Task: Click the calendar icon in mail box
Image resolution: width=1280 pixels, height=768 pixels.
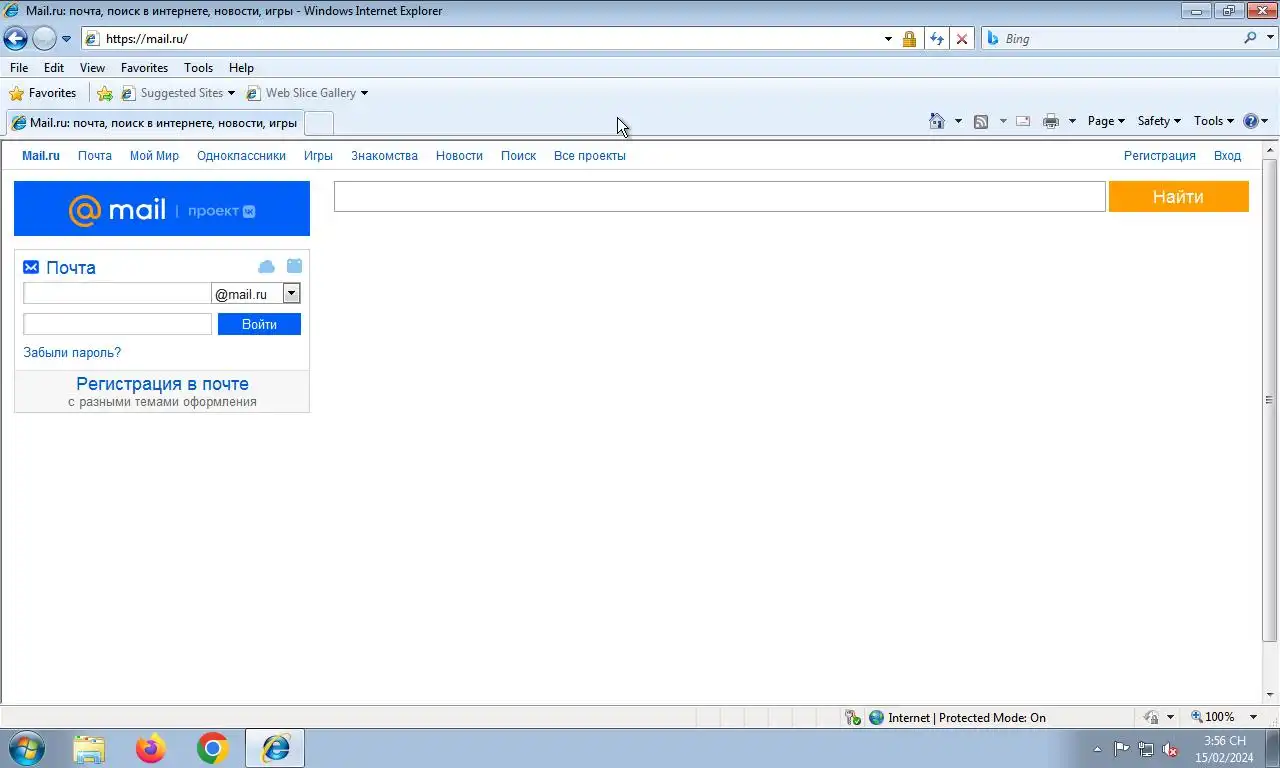Action: [x=294, y=266]
